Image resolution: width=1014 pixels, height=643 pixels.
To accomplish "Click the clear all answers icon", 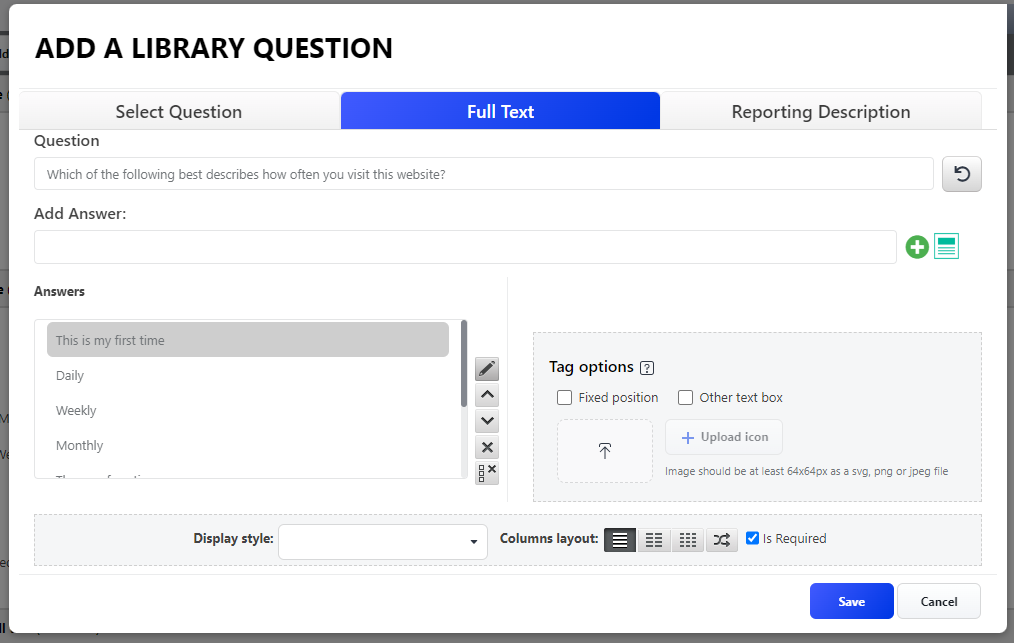I will tap(487, 473).
